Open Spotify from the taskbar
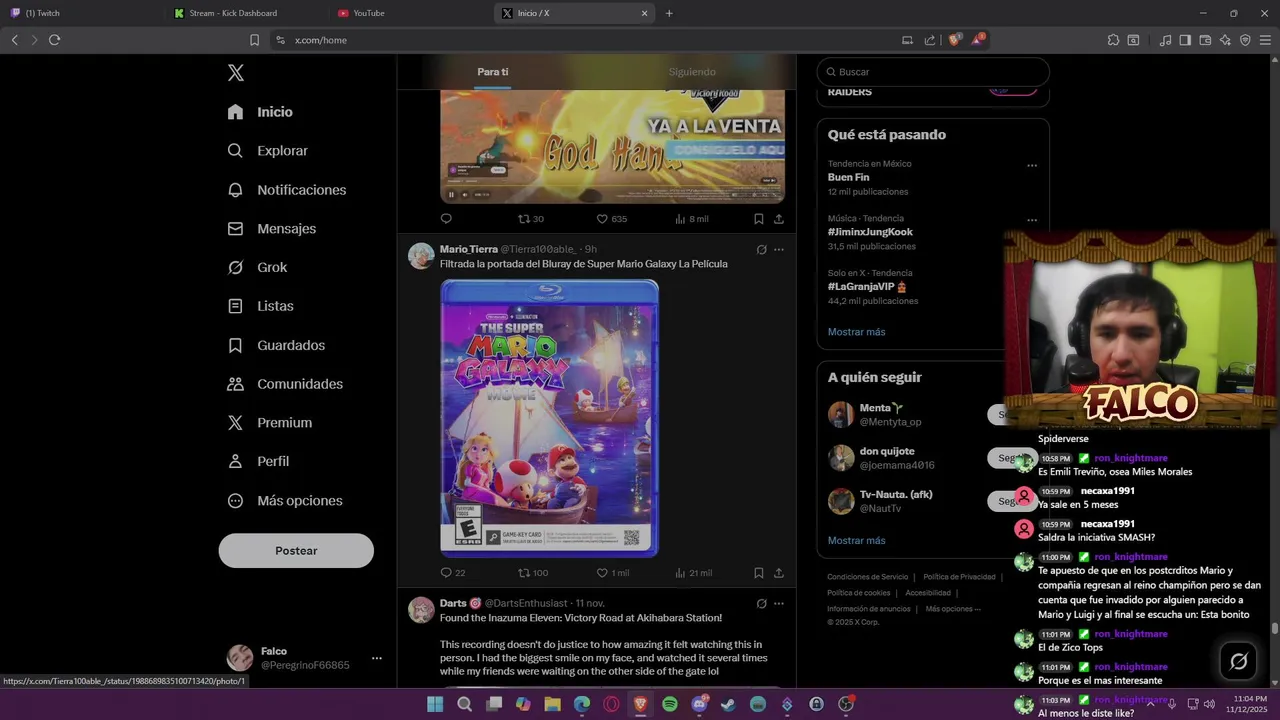Image resolution: width=1280 pixels, height=720 pixels. coord(670,704)
